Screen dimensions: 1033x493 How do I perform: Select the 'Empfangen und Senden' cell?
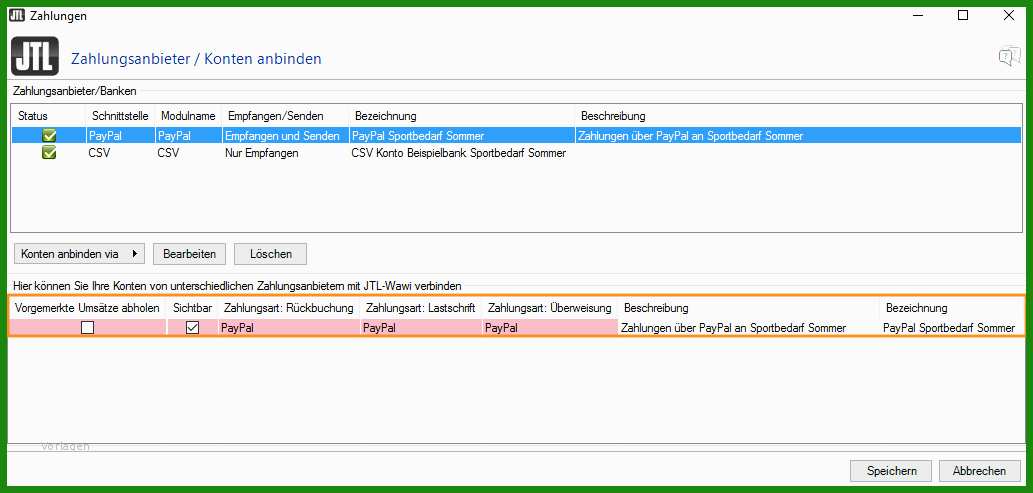point(283,136)
